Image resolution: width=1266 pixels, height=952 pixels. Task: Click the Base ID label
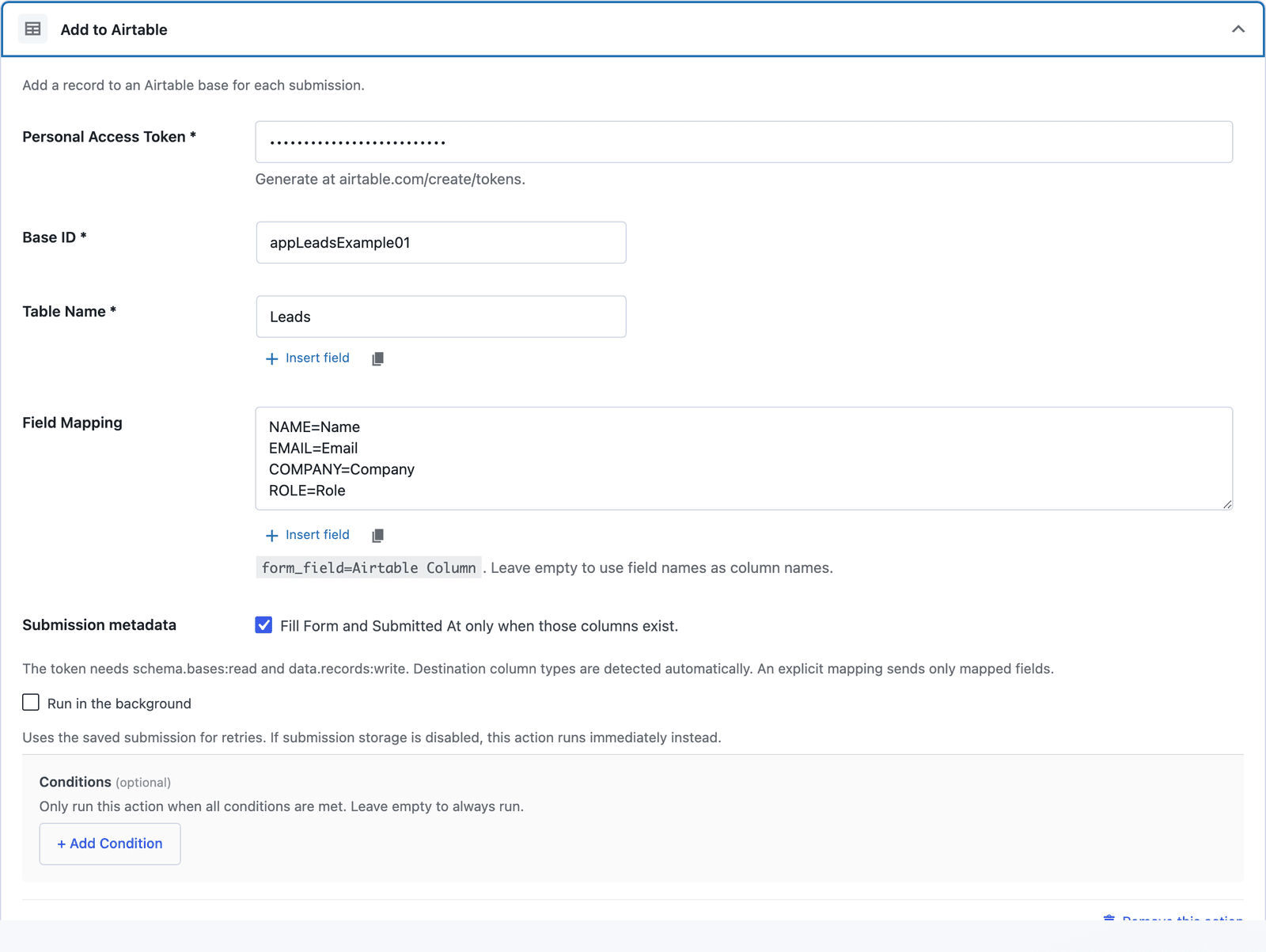(x=55, y=237)
